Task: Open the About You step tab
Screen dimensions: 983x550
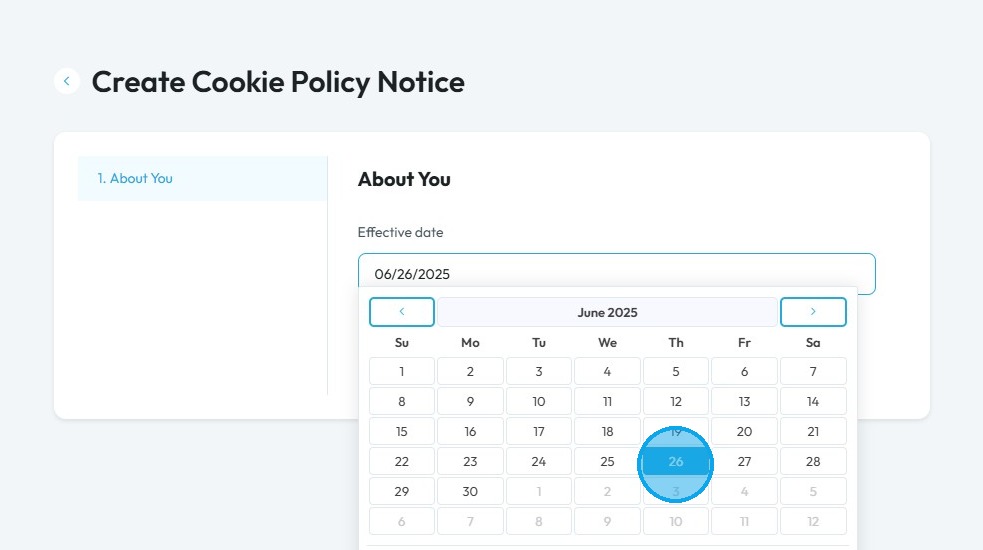Action: [202, 179]
